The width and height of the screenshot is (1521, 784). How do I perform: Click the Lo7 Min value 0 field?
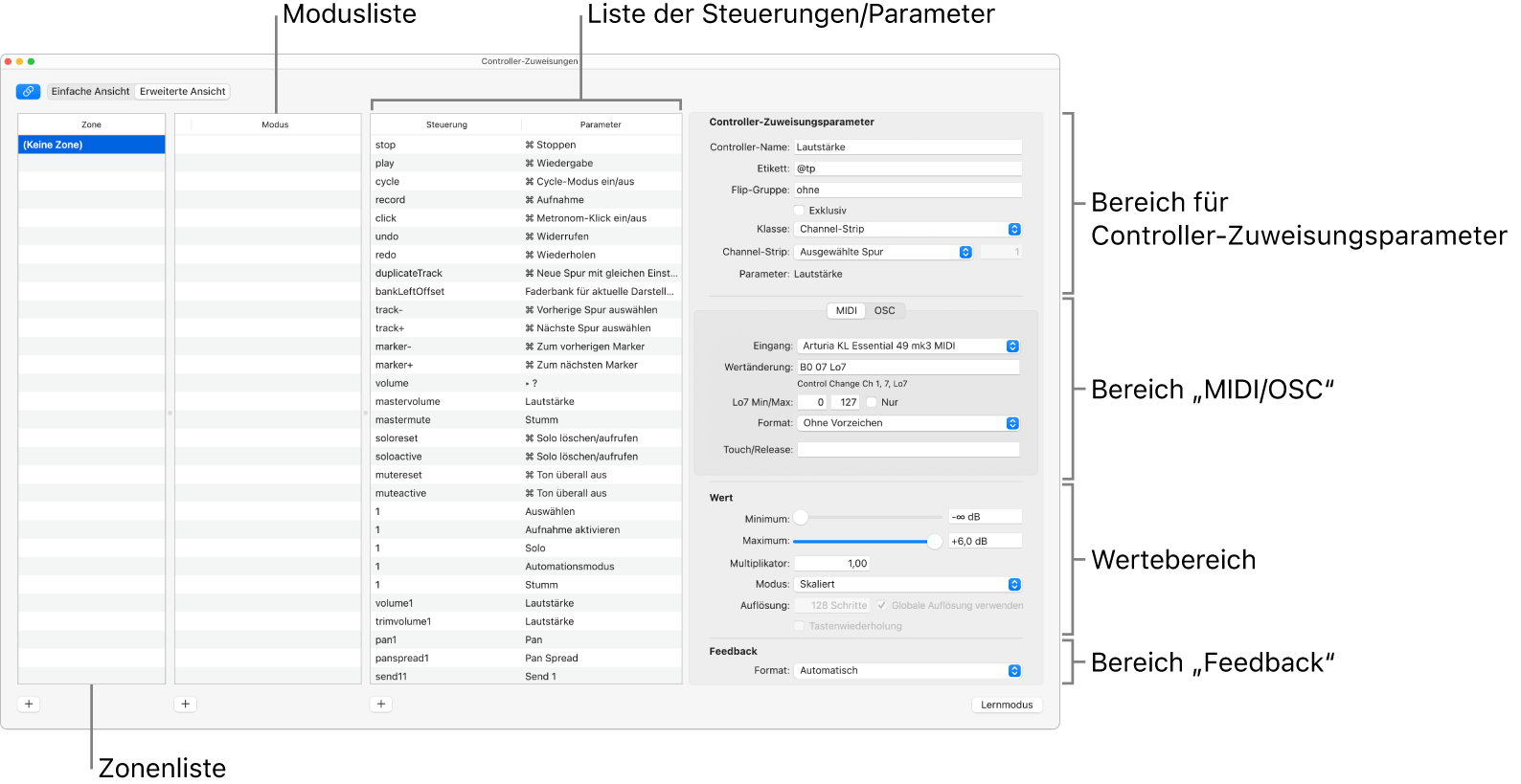[811, 402]
